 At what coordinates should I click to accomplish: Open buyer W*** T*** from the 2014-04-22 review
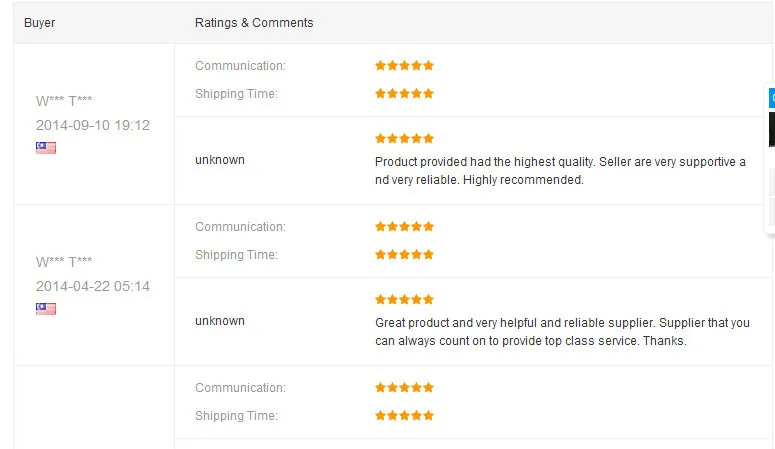[64, 262]
